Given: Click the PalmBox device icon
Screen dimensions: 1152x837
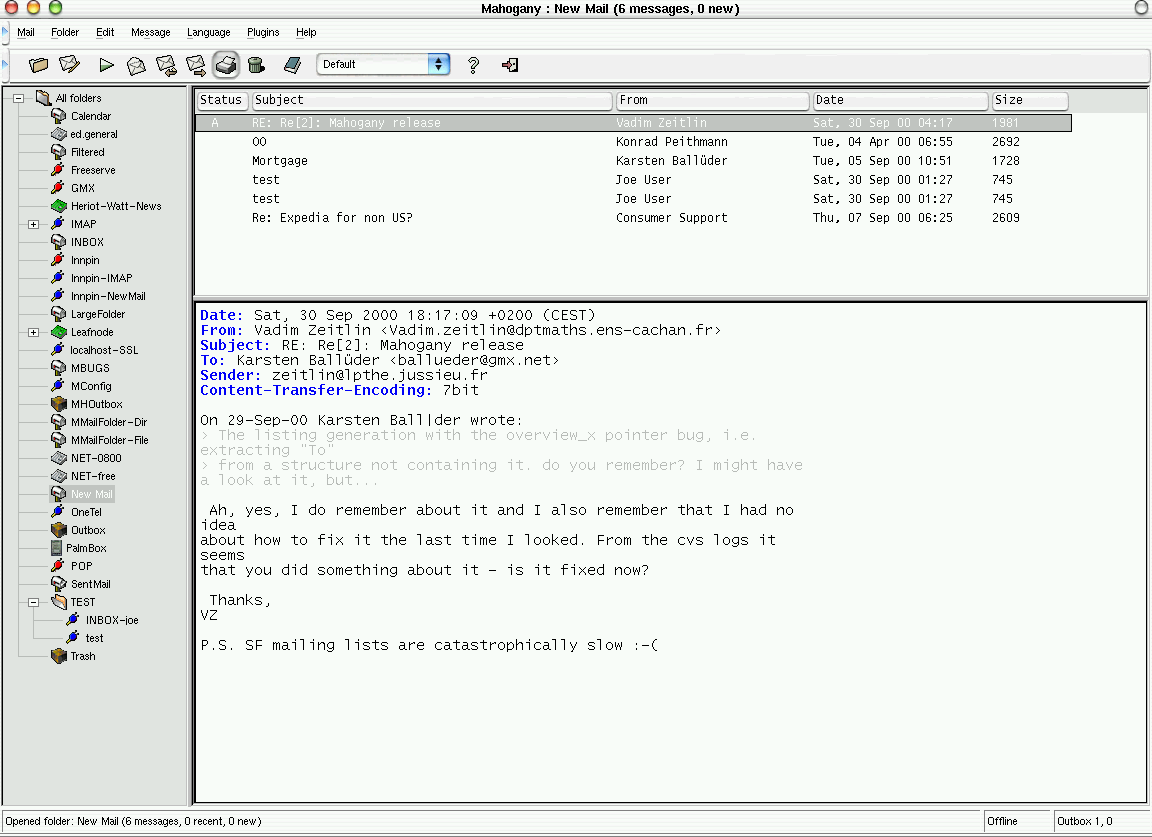Looking at the screenshot, I should coord(57,547).
